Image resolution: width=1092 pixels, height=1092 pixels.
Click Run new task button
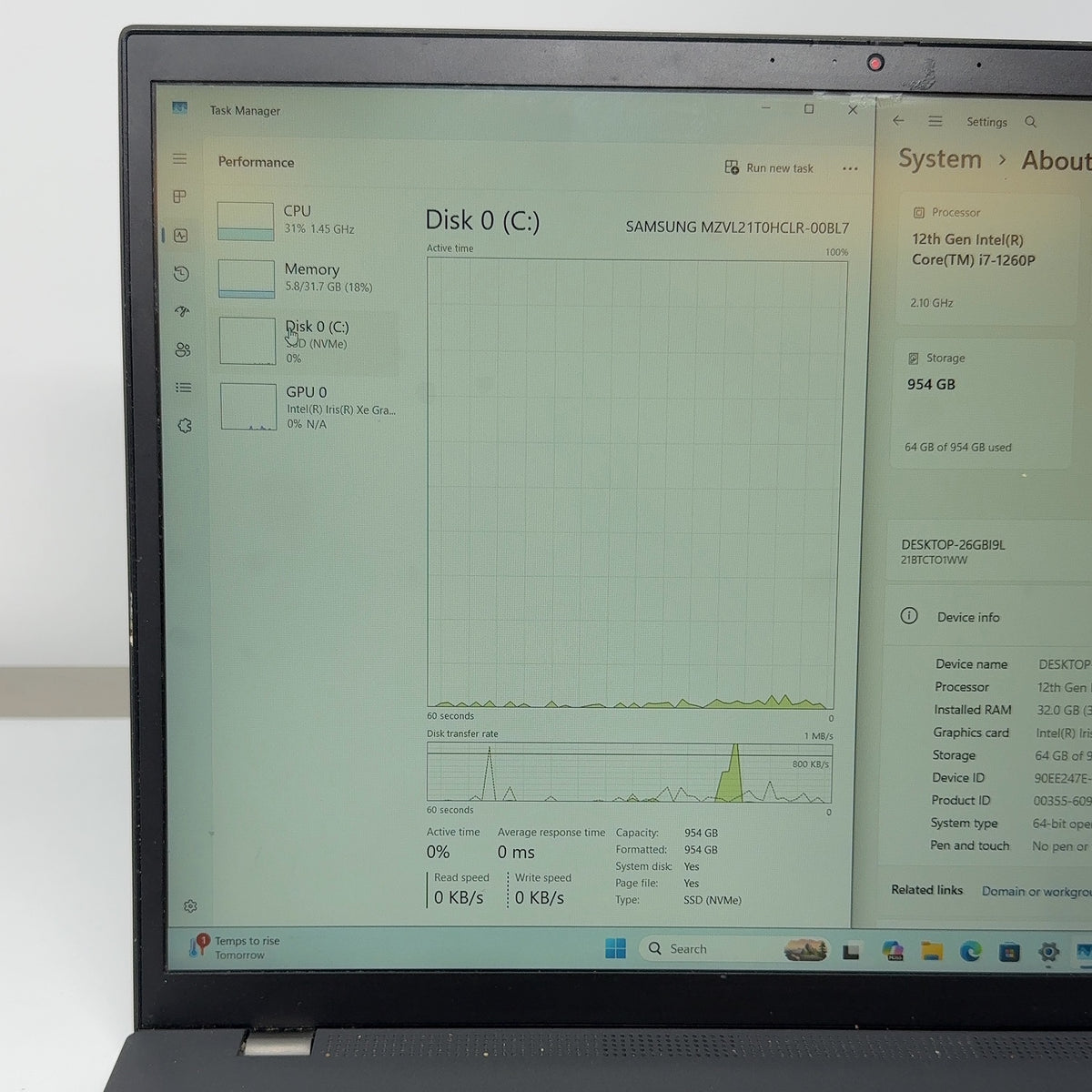pyautogui.click(x=769, y=167)
